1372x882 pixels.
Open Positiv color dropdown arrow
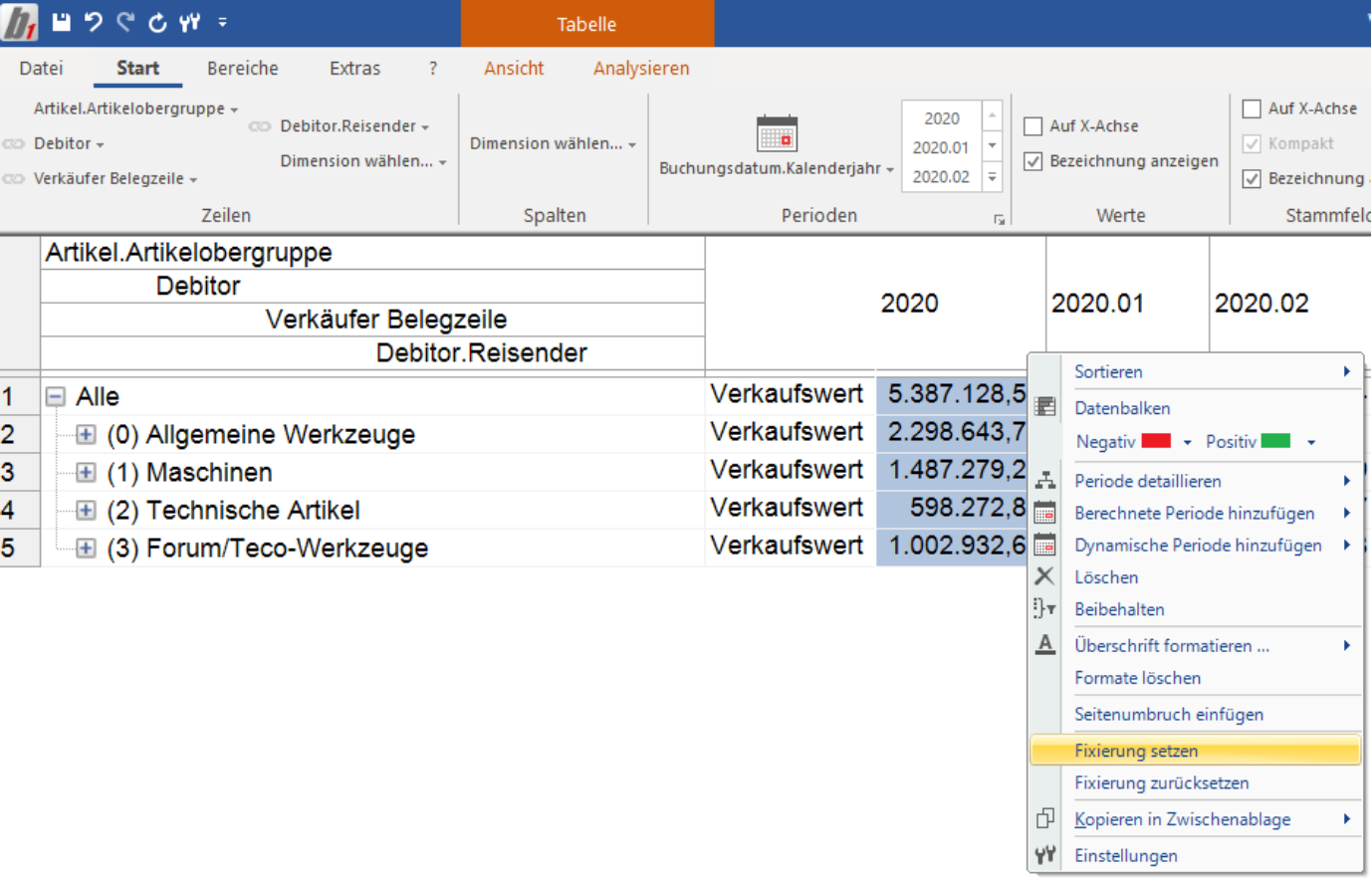pos(1311,442)
